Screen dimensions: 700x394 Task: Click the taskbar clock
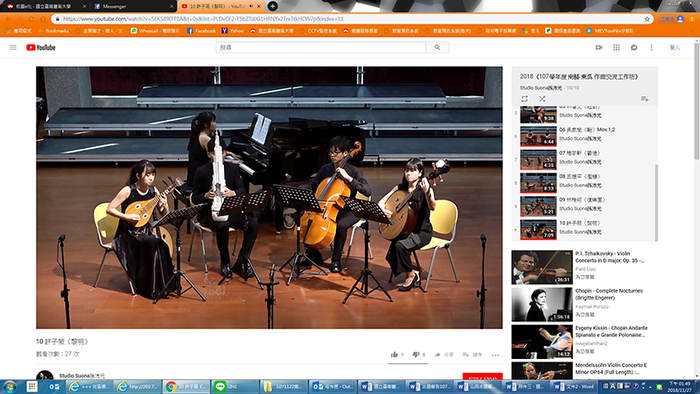(x=680, y=386)
